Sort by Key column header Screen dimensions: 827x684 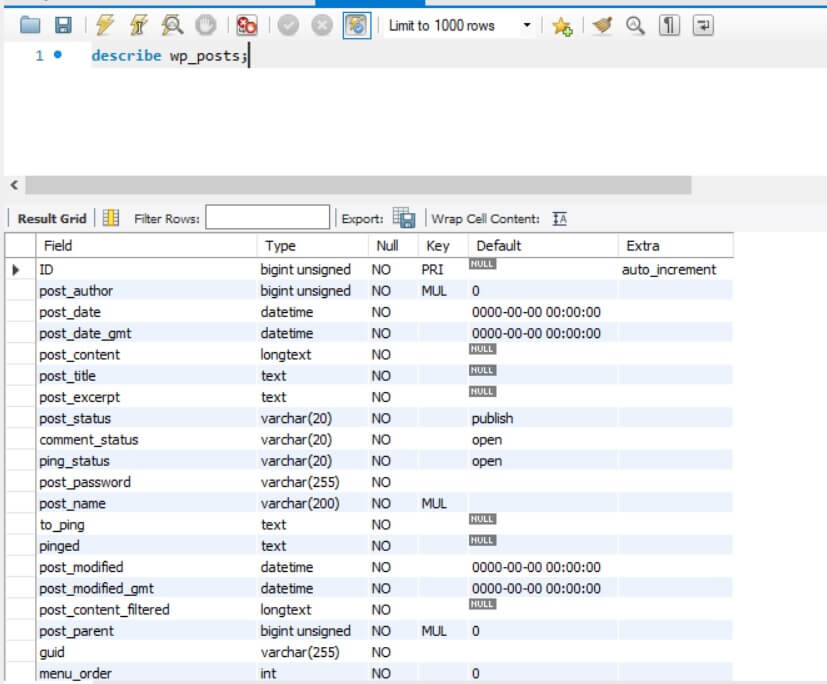[x=444, y=246]
